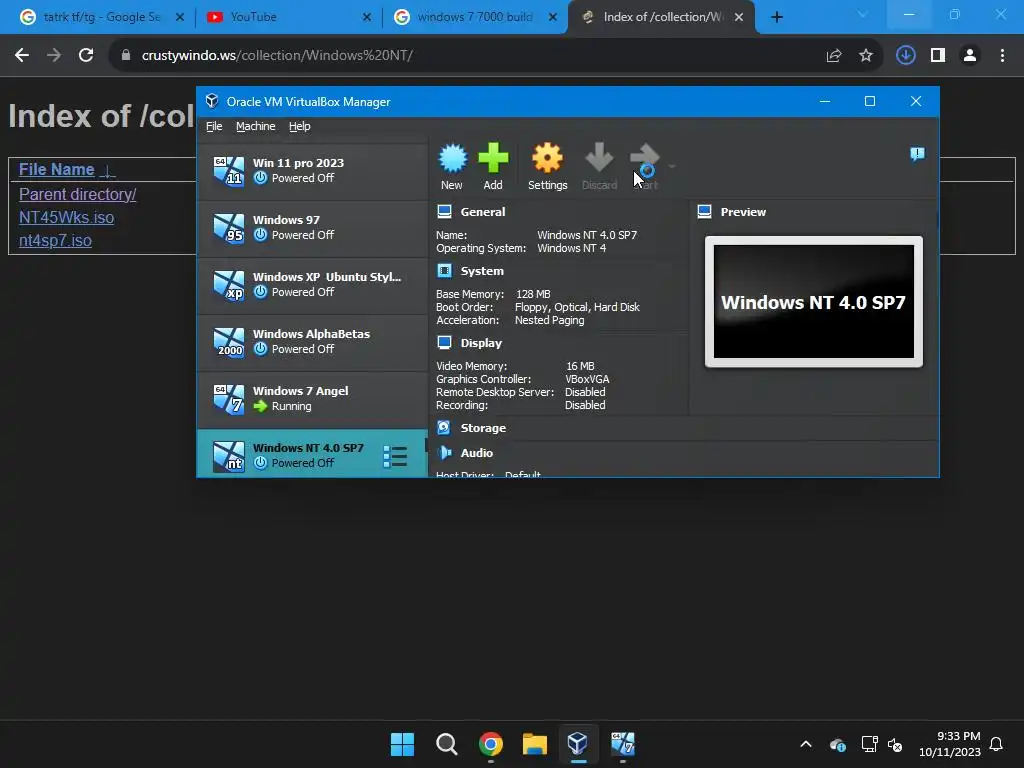Download NT45Wks.iso from the index page
Viewport: 1024px width, 768px height.
point(67,217)
